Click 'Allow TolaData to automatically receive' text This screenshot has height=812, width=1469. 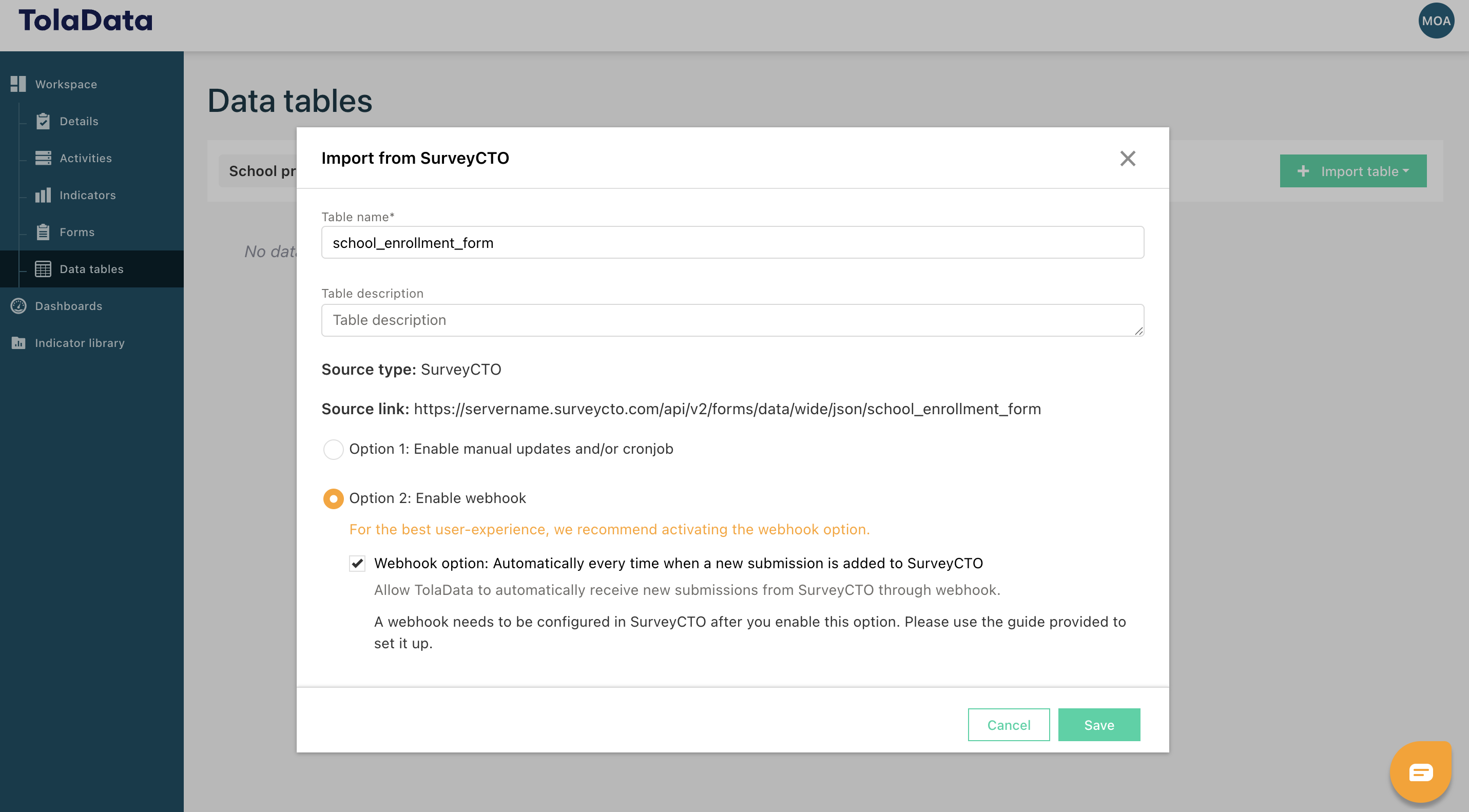tap(687, 590)
